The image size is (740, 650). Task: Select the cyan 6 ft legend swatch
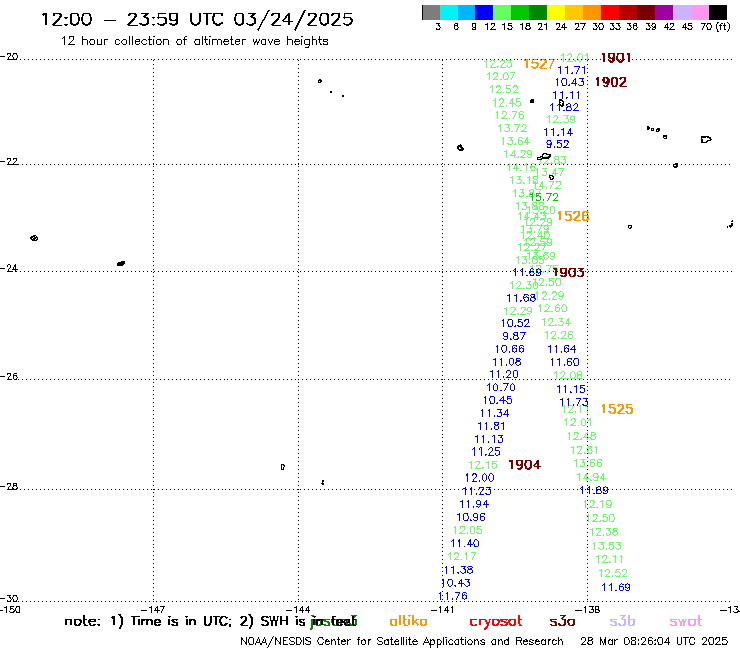(x=449, y=12)
